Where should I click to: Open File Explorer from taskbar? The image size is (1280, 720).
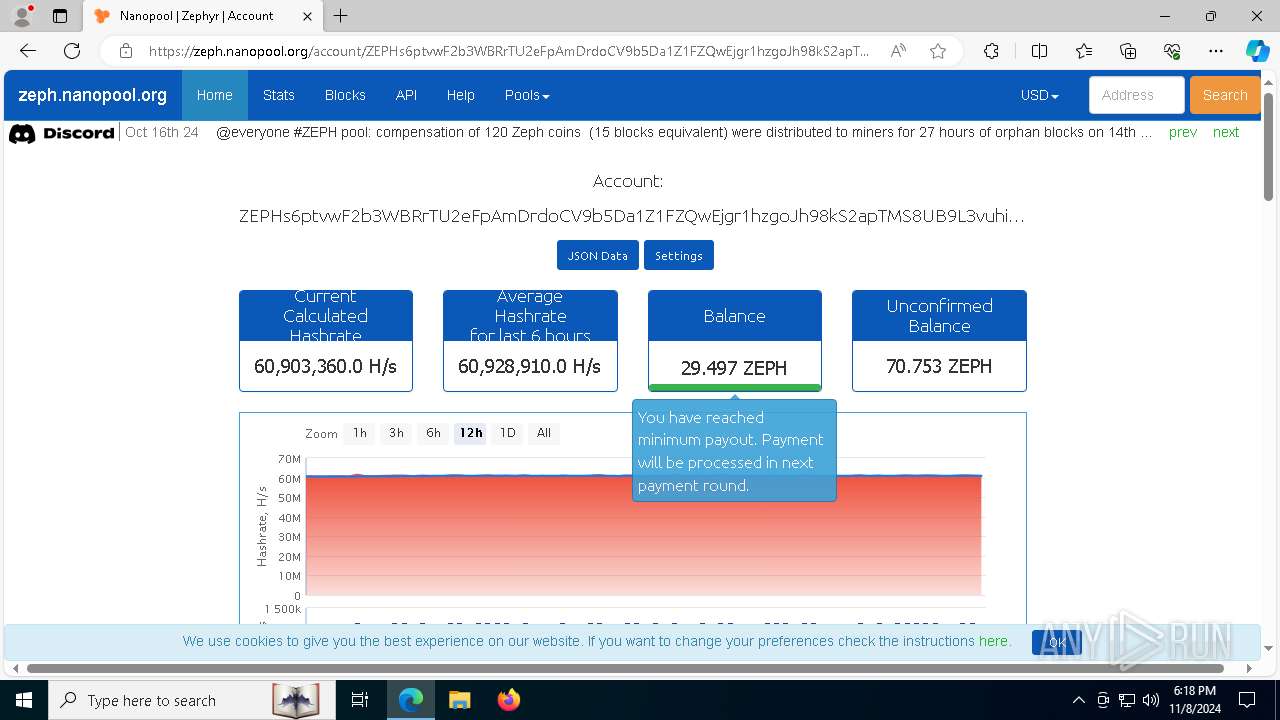click(459, 700)
